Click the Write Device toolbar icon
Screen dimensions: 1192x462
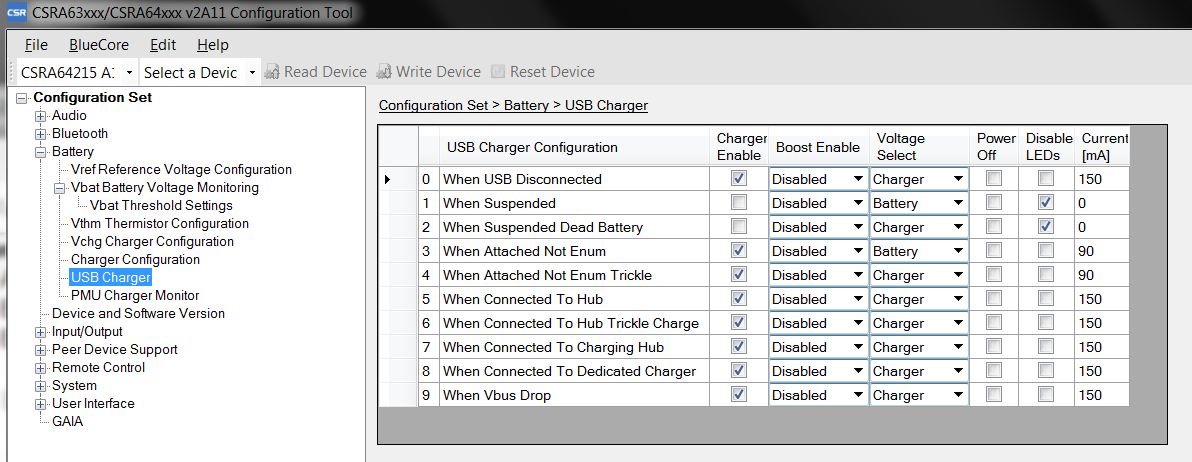tap(384, 72)
